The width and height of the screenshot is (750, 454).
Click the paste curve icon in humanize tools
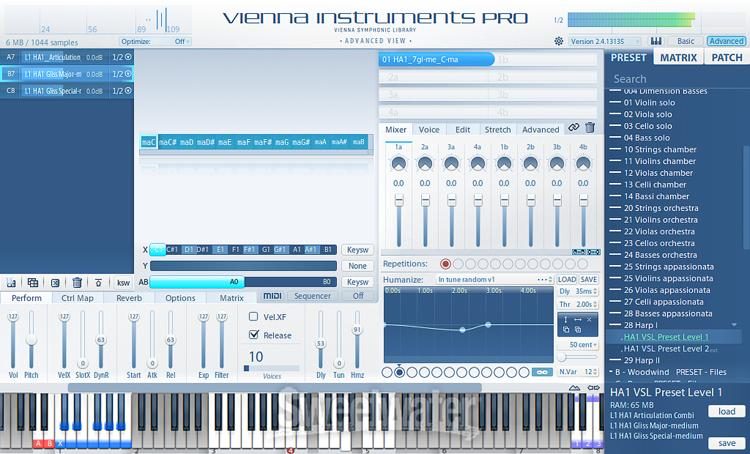click(578, 330)
